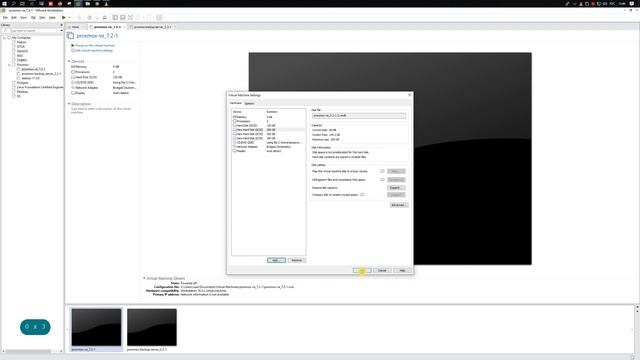Select OTUS in the Library tree
Screen dimensions: 640x360
tap(20, 47)
